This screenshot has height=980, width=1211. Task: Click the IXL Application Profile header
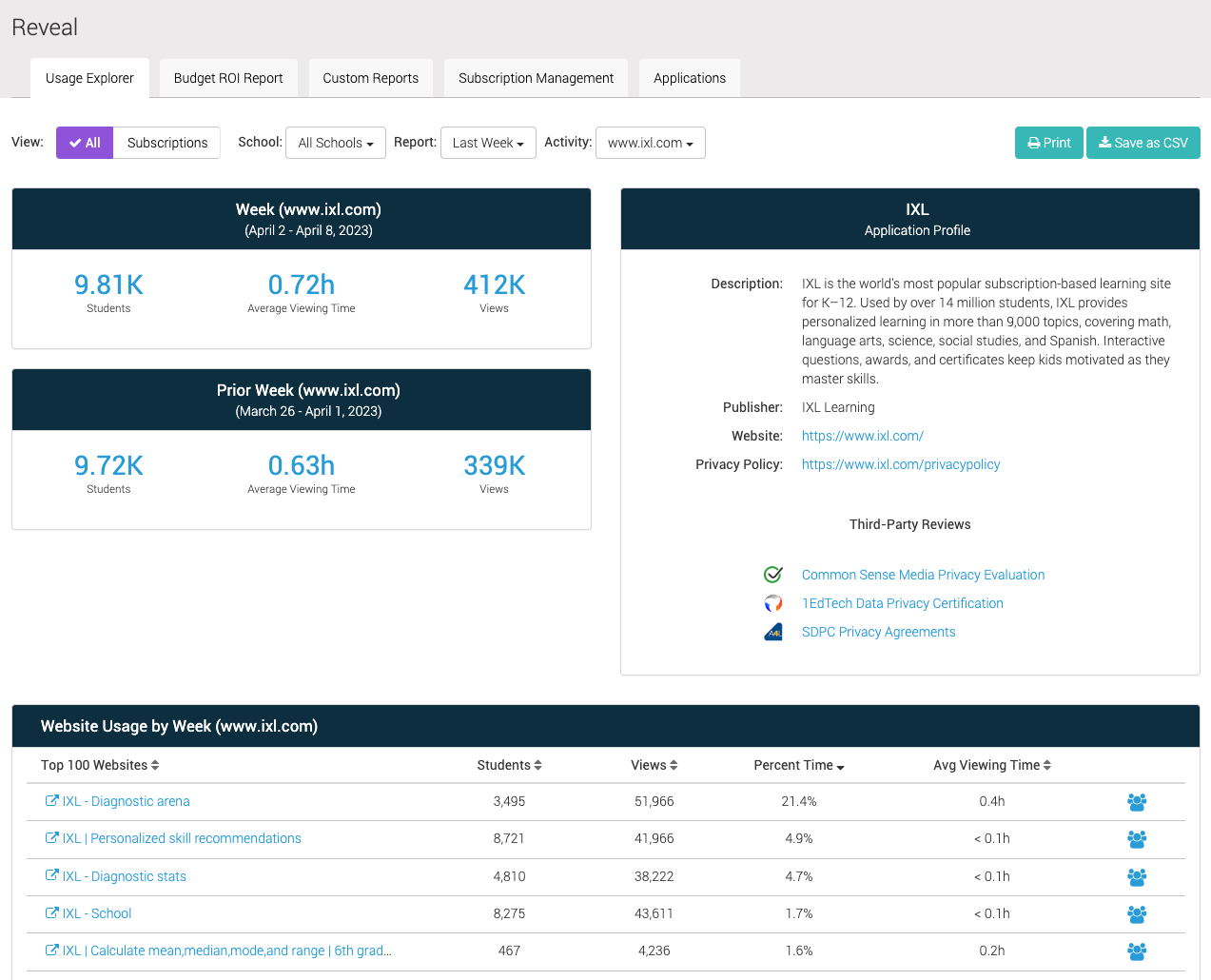910,219
